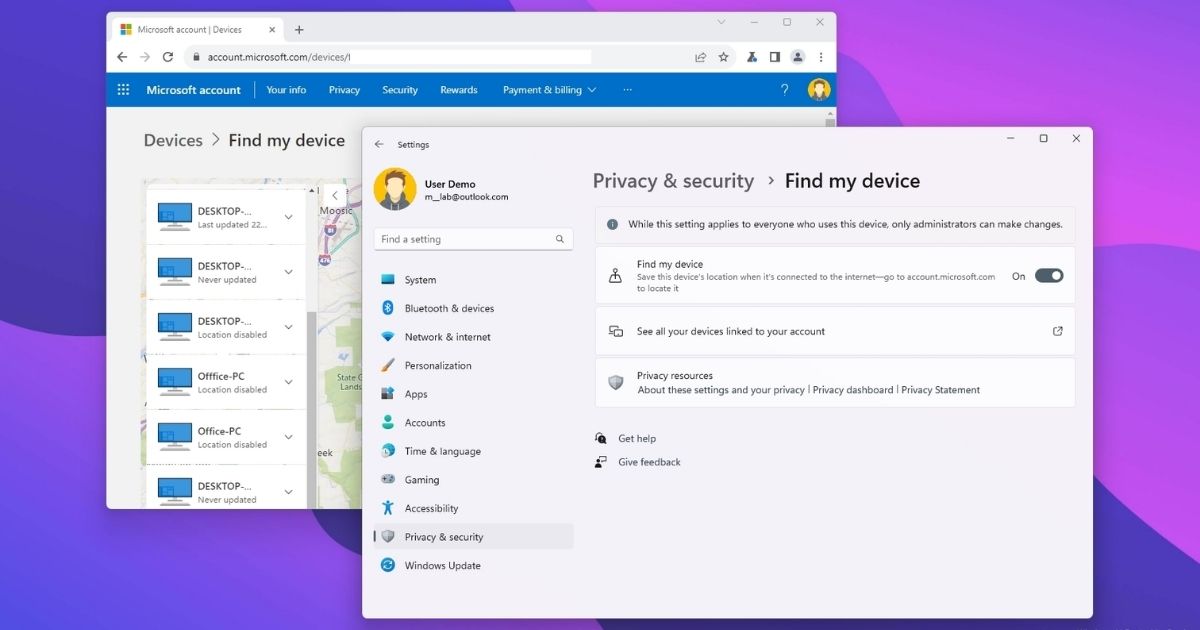Click the User Demo profile avatar

click(x=395, y=189)
